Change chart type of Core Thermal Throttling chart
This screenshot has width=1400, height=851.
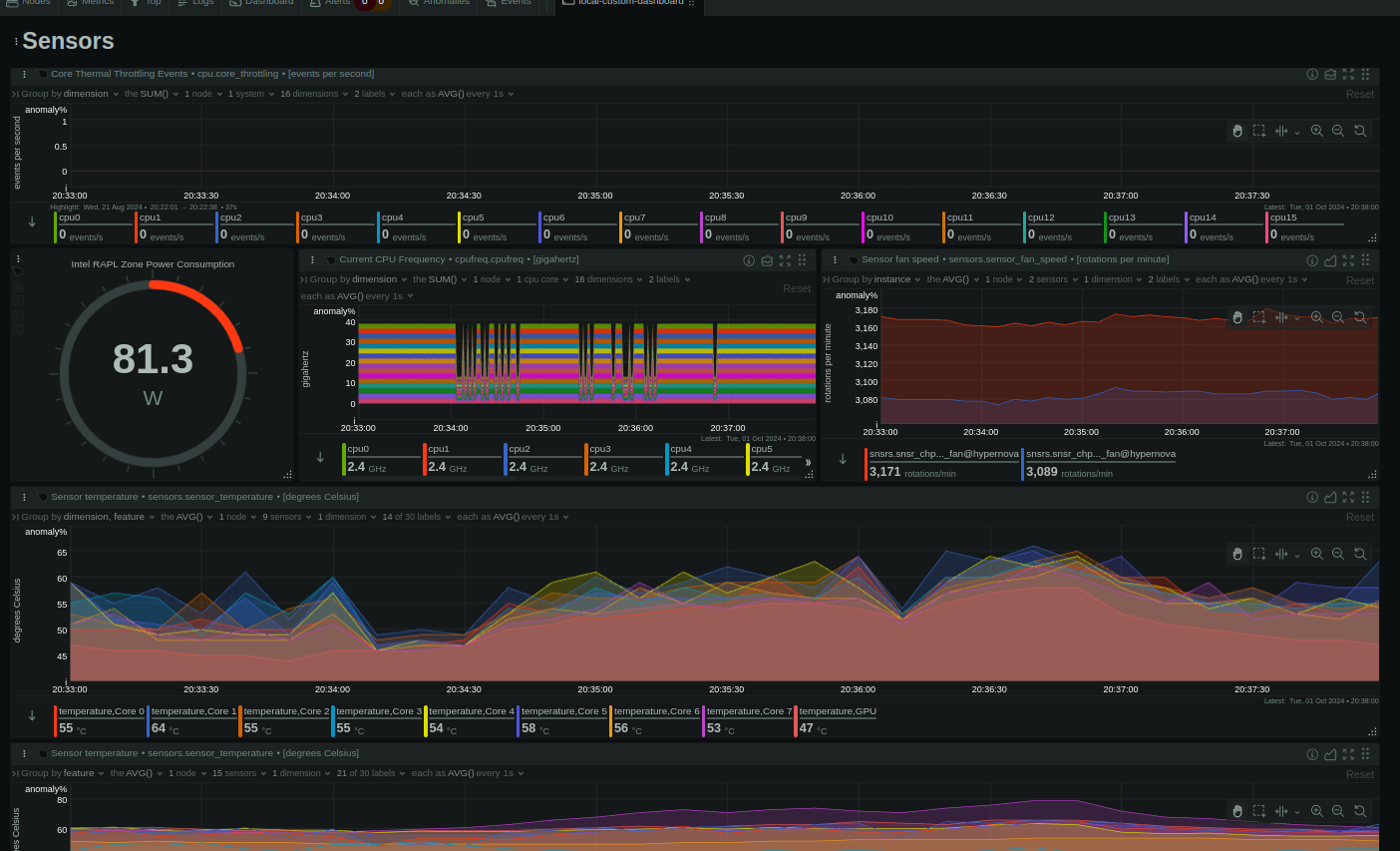click(1330, 74)
